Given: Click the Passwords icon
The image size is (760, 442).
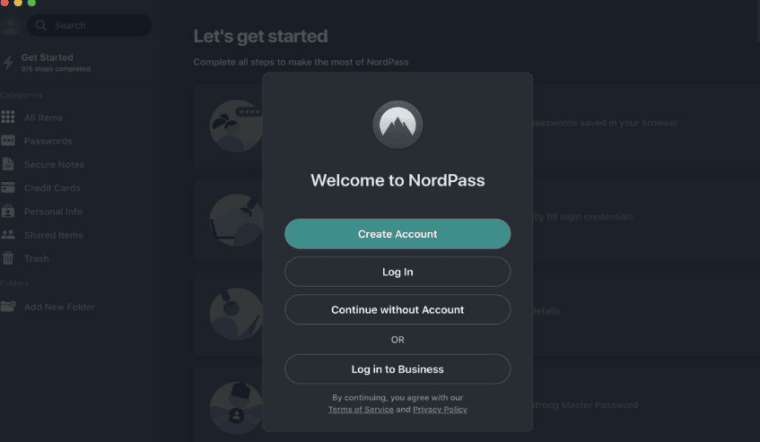Looking at the screenshot, I should [8, 141].
